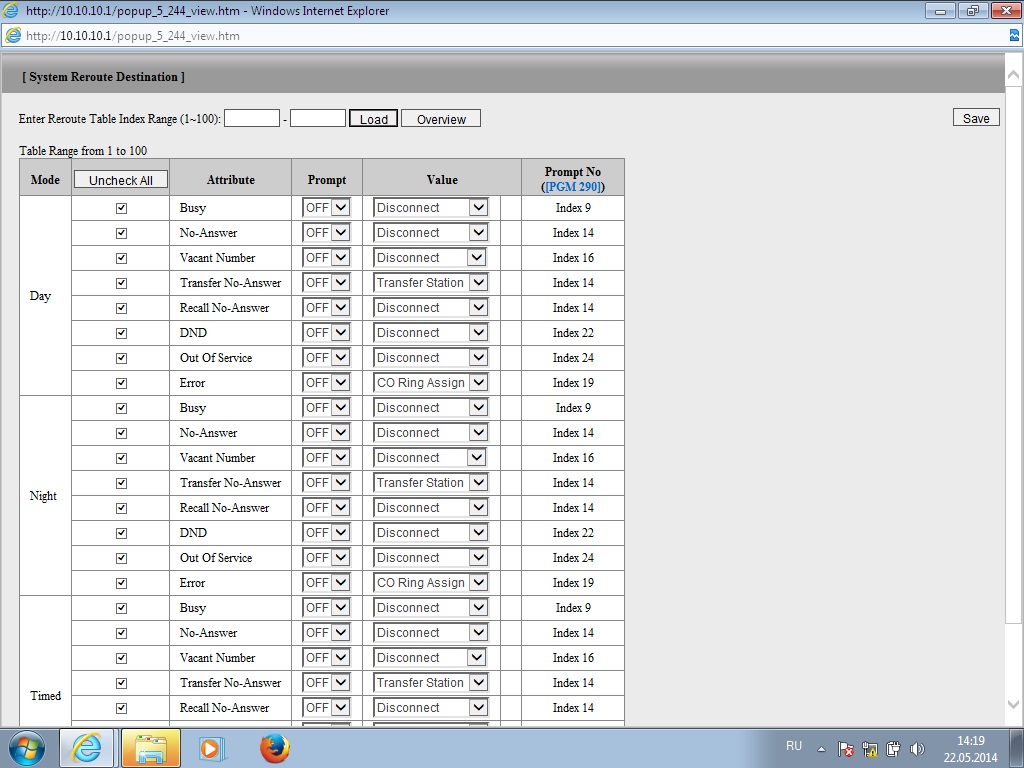Open the Windows Start menu
Screen dimensions: 1024x768
pyautogui.click(x=27, y=748)
